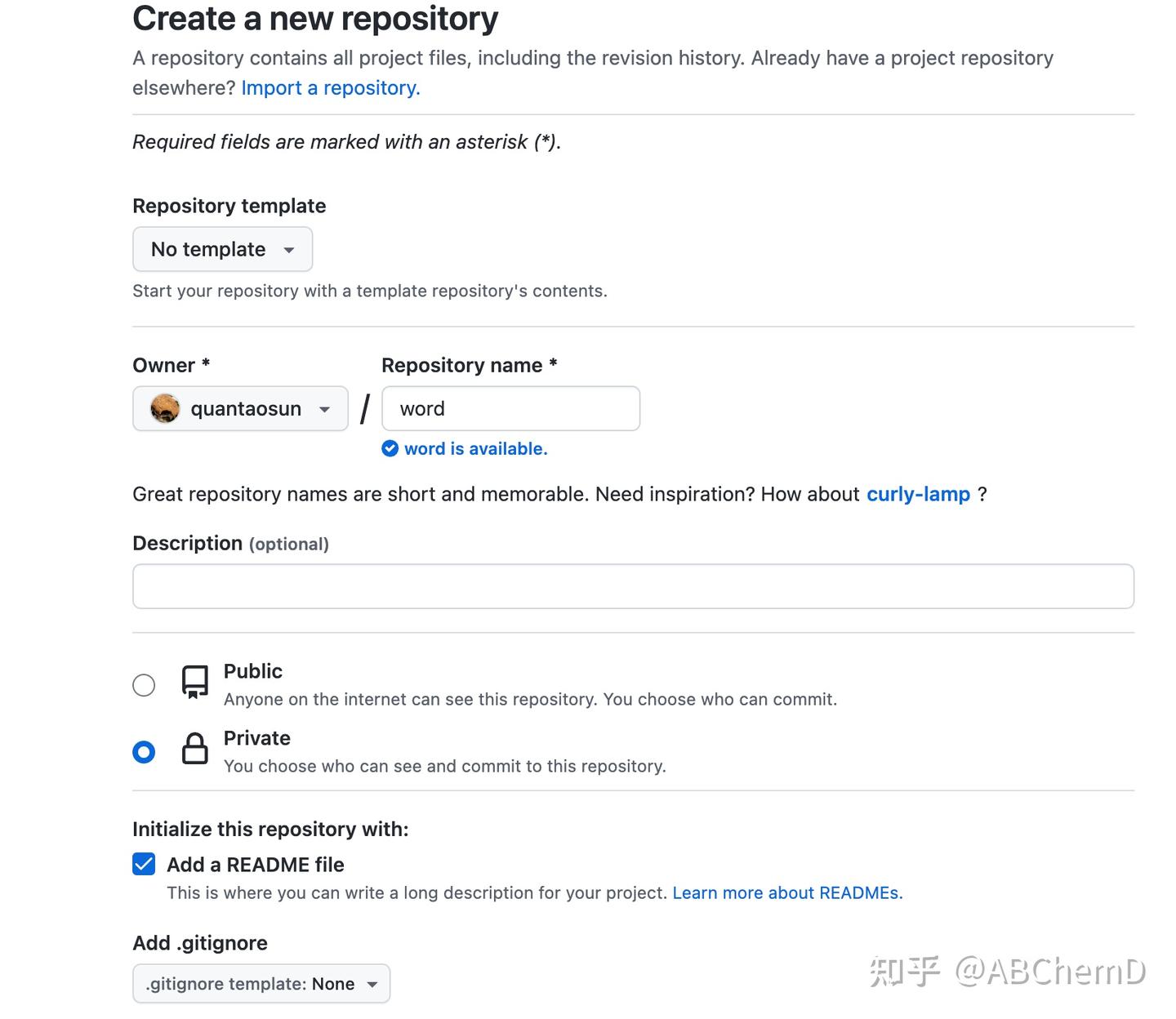
Task: Open Learn more about READMEs
Action: pyautogui.click(x=786, y=892)
